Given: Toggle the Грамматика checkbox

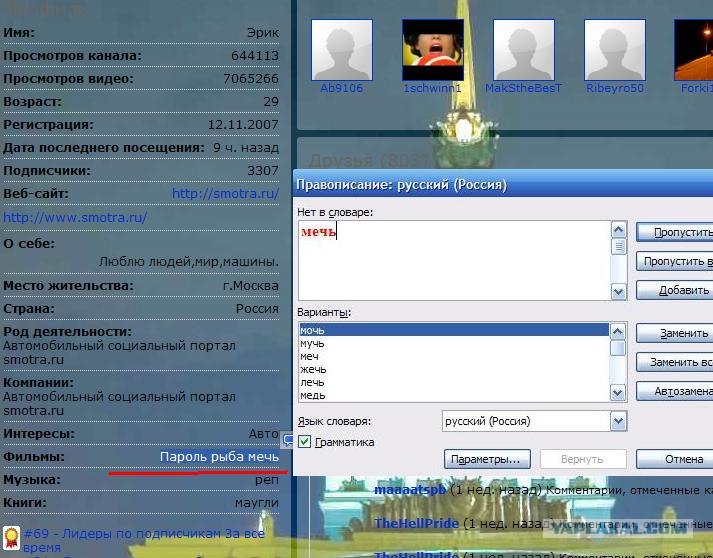Looking at the screenshot, I should pos(305,442).
